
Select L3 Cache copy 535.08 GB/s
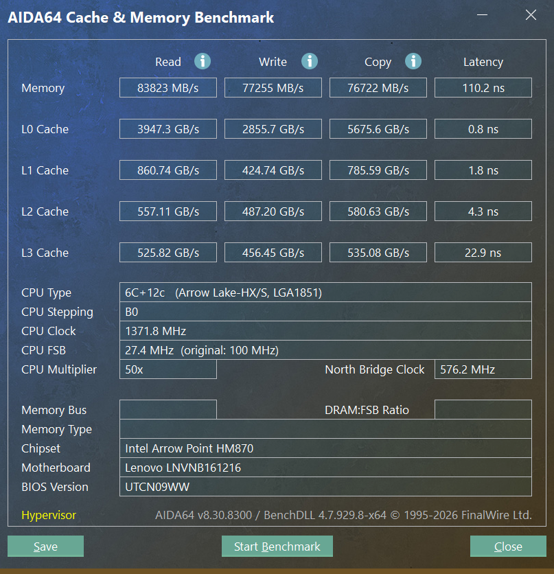point(378,252)
